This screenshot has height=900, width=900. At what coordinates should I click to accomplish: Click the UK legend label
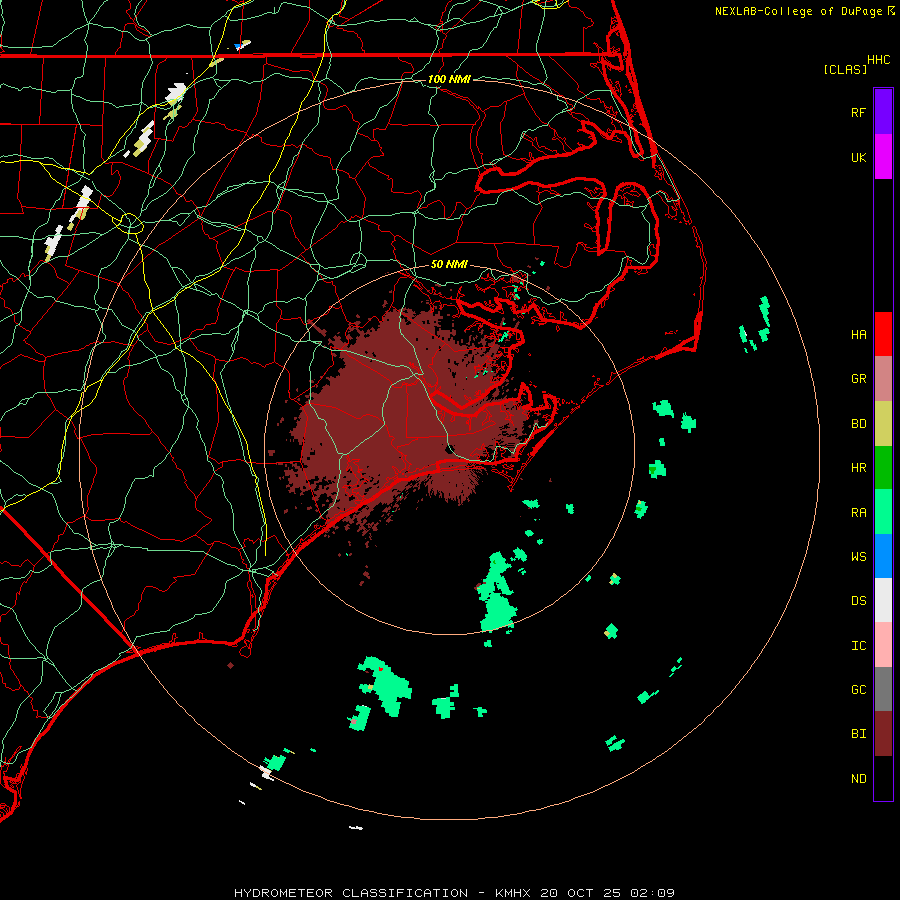[x=858, y=157]
